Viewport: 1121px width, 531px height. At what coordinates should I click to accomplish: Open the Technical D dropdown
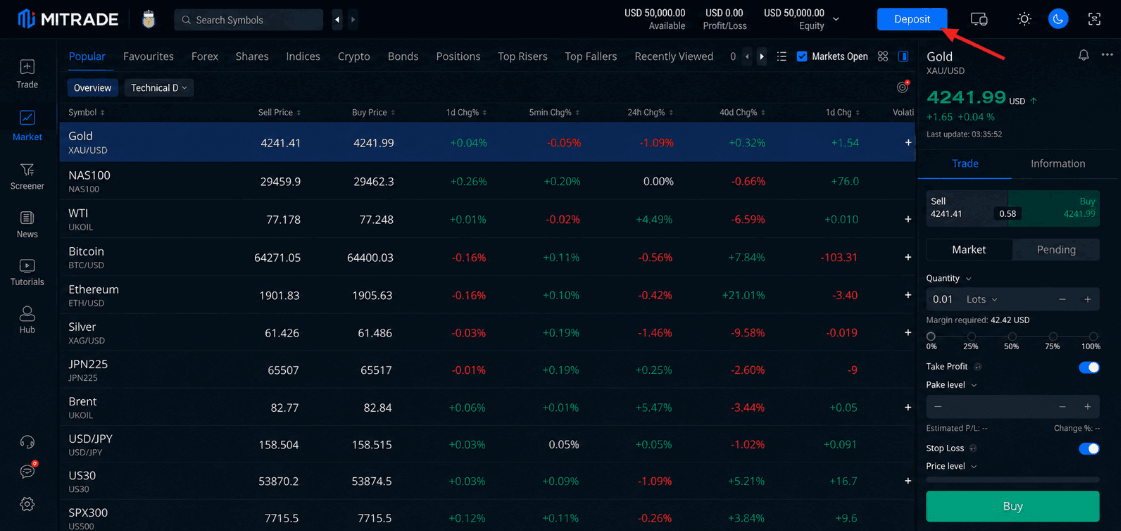159,88
